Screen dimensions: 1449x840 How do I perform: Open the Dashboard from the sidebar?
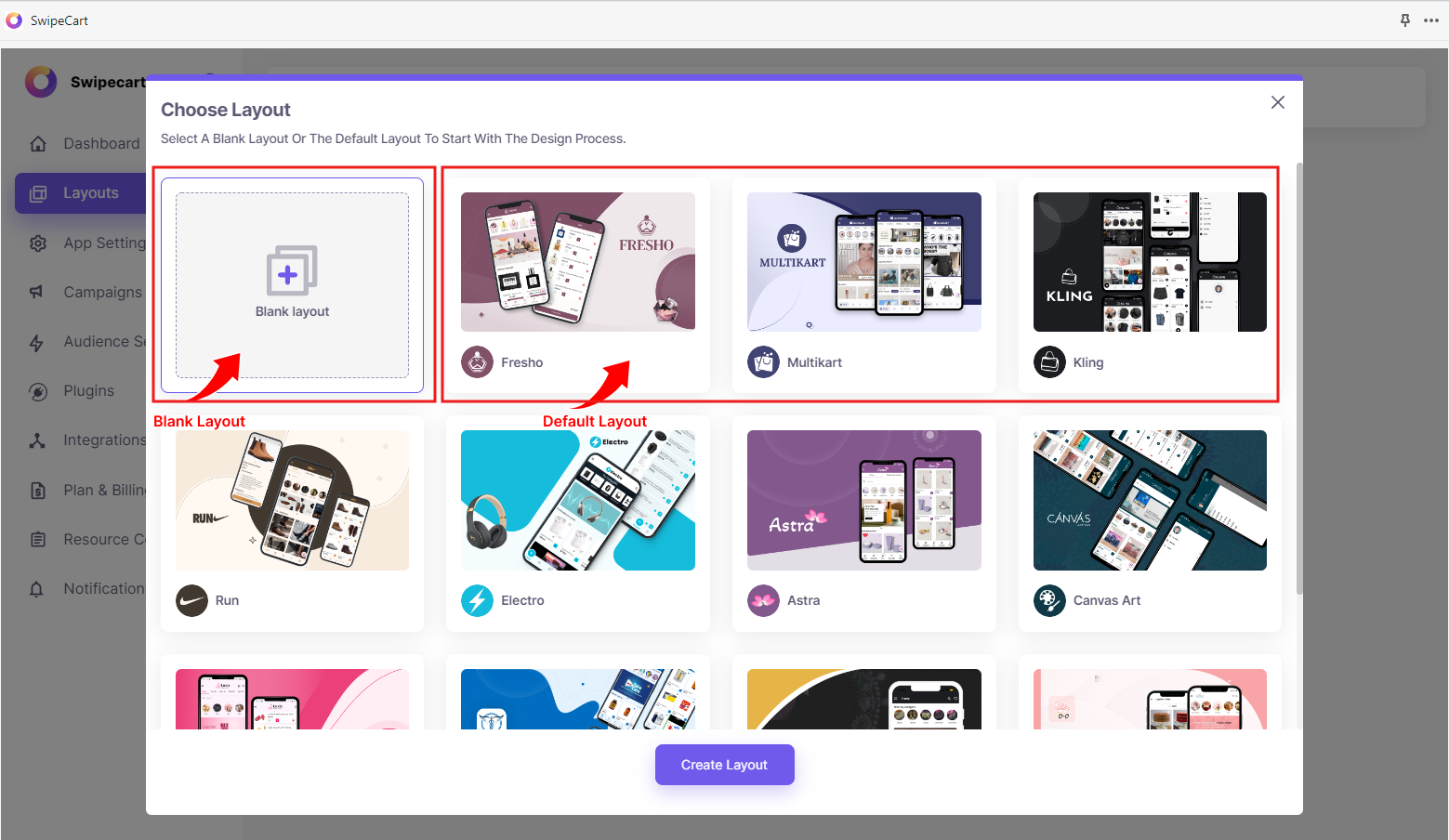38,143
